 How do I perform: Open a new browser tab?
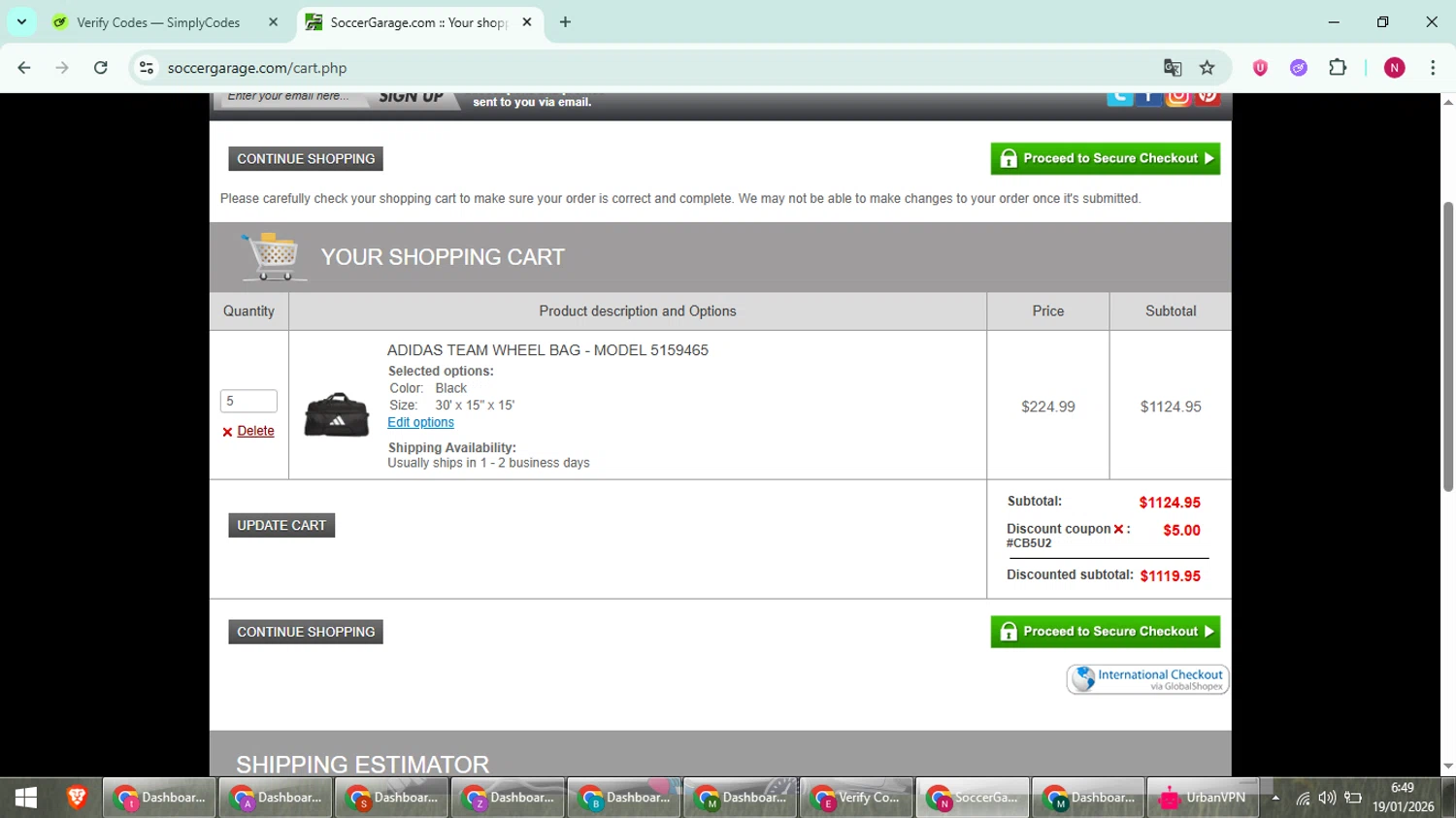click(x=565, y=21)
